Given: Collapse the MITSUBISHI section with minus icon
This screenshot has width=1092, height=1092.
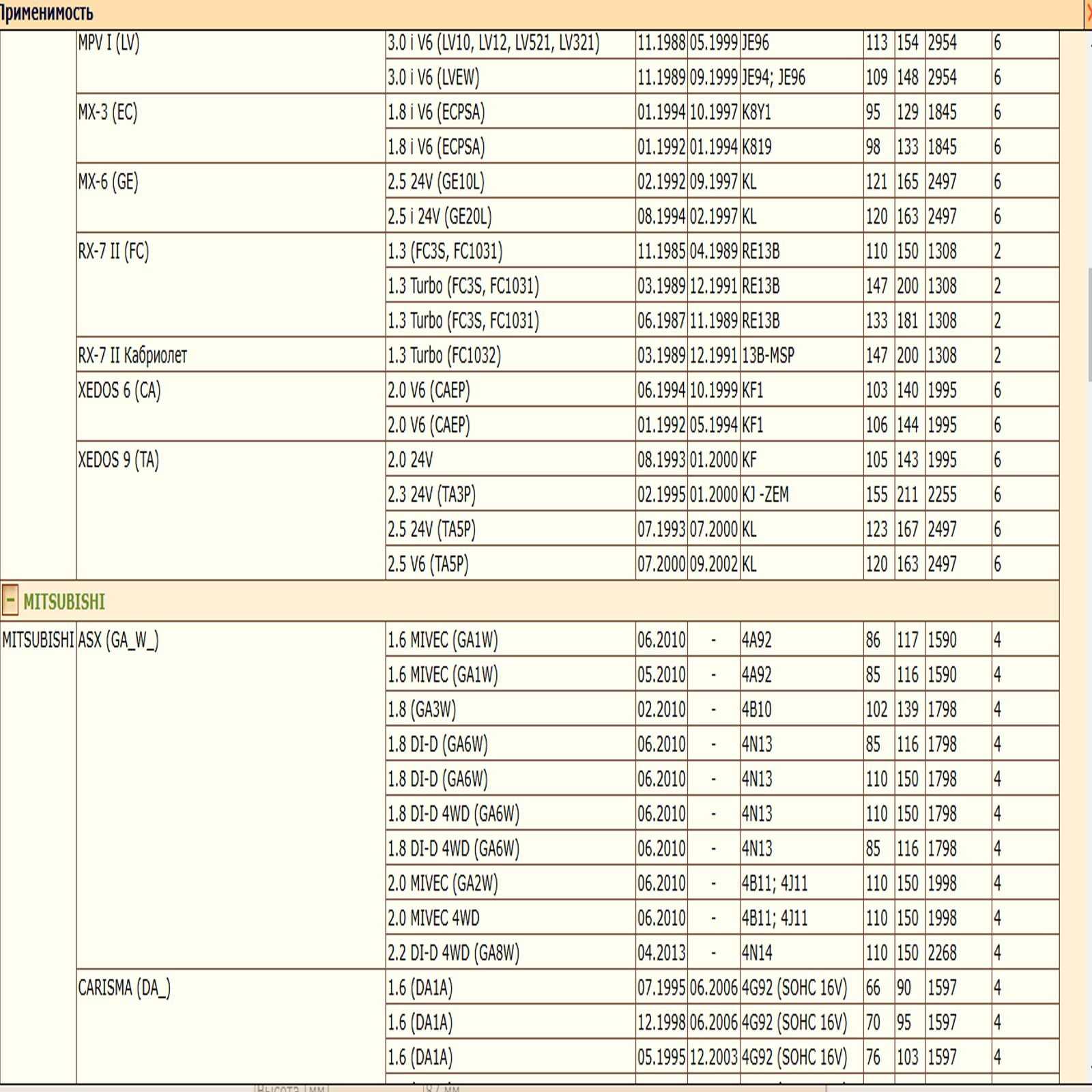Looking at the screenshot, I should (10, 601).
